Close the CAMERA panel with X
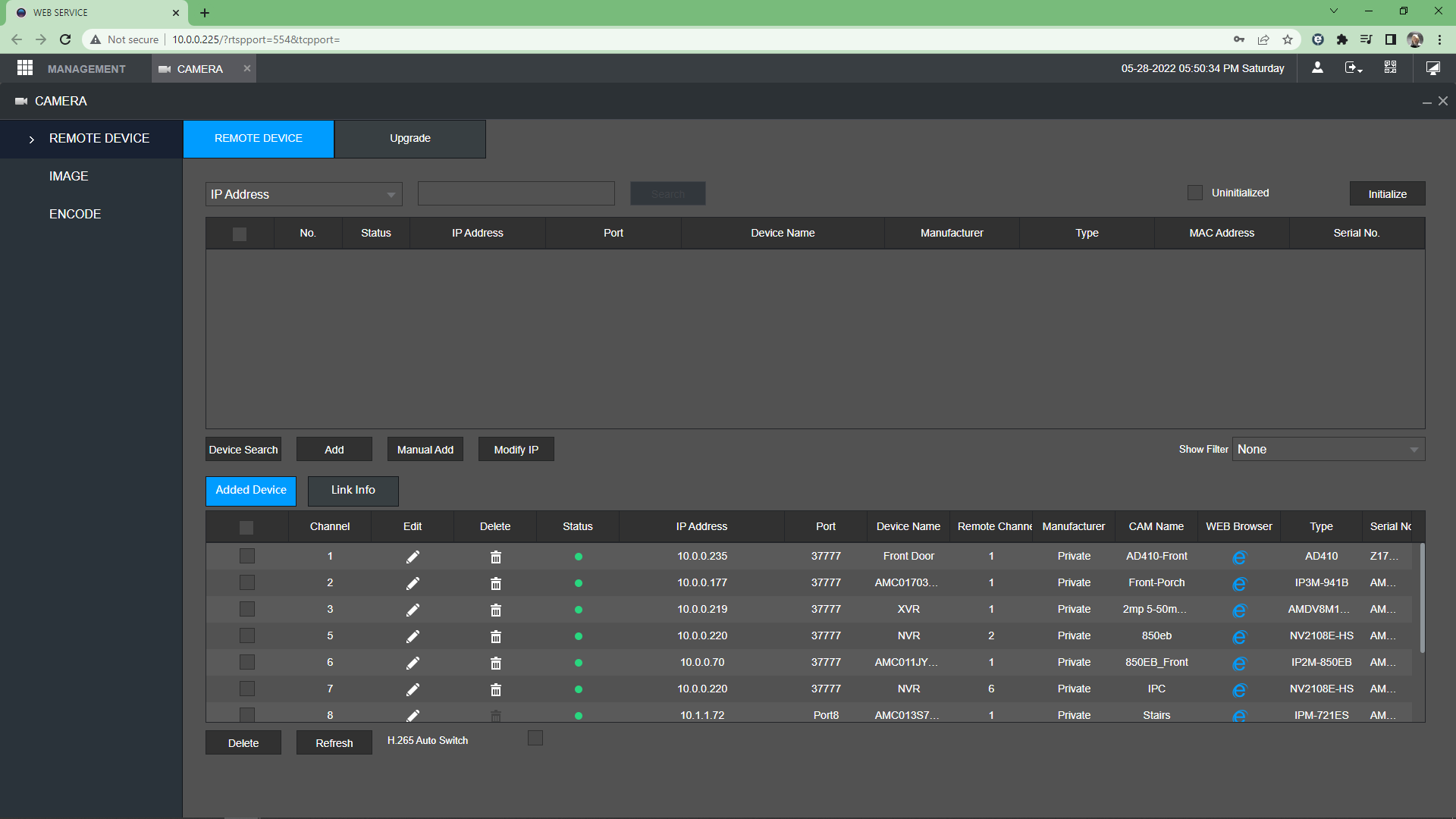 (x=1443, y=101)
